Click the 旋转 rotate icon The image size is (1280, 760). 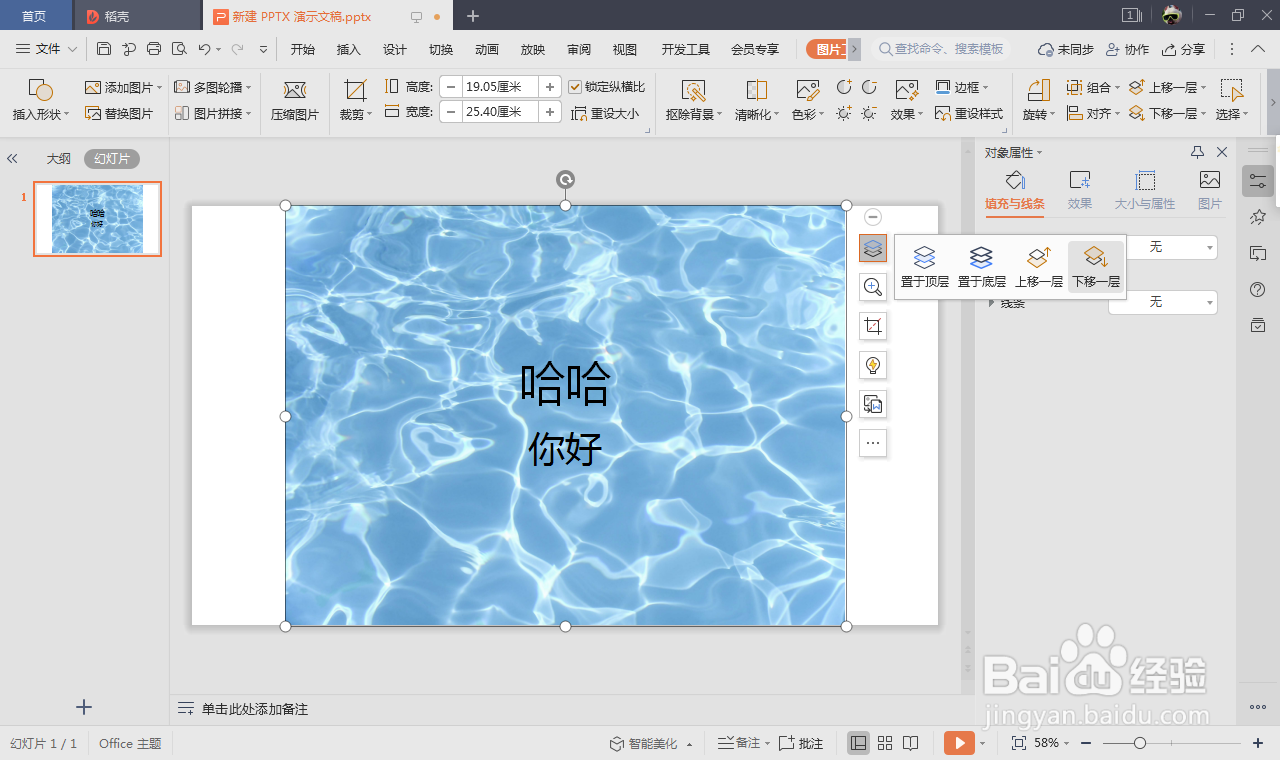point(1039,90)
